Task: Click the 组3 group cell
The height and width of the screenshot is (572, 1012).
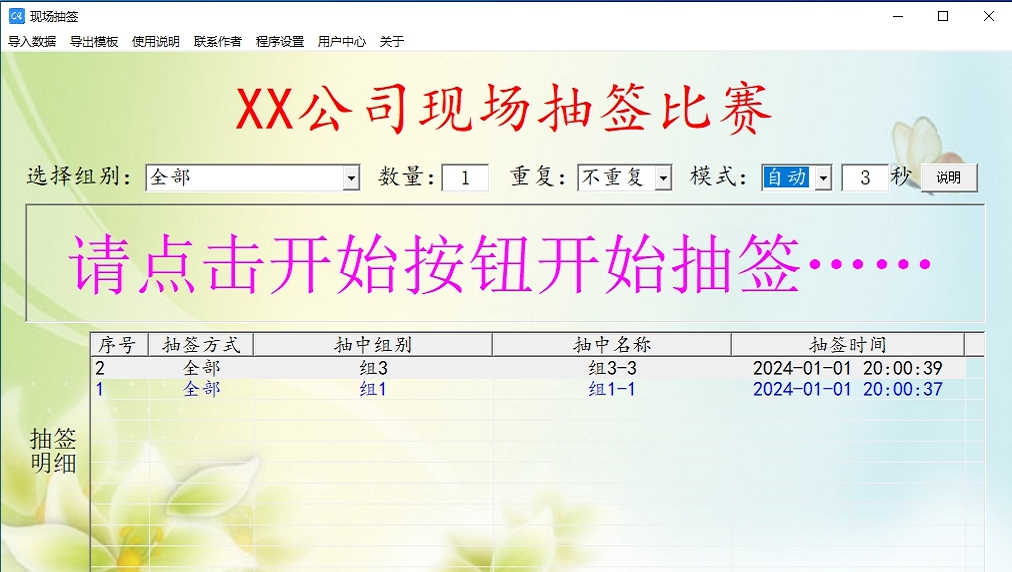Action: tap(373, 368)
